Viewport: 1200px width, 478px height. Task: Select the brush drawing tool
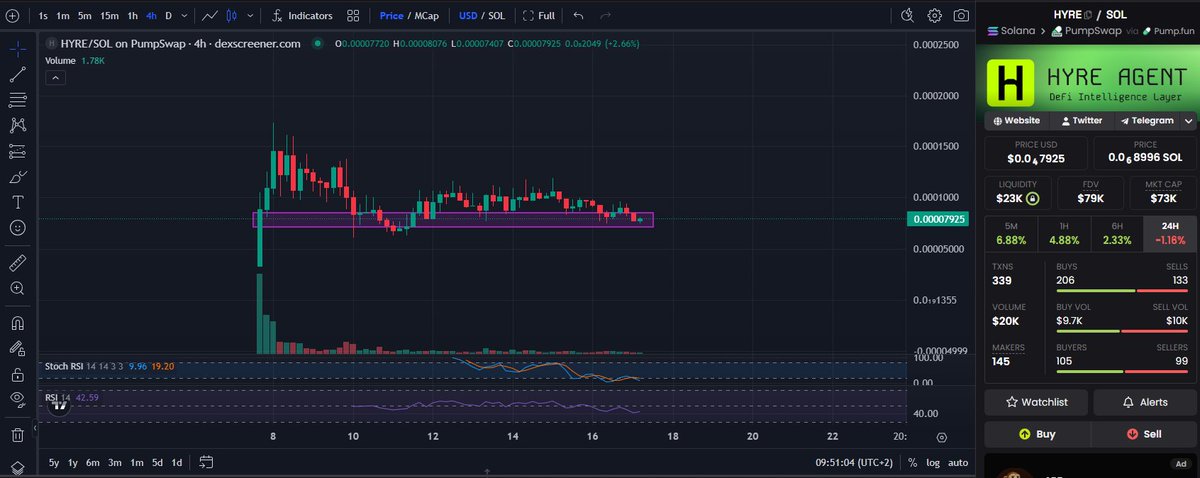click(17, 177)
